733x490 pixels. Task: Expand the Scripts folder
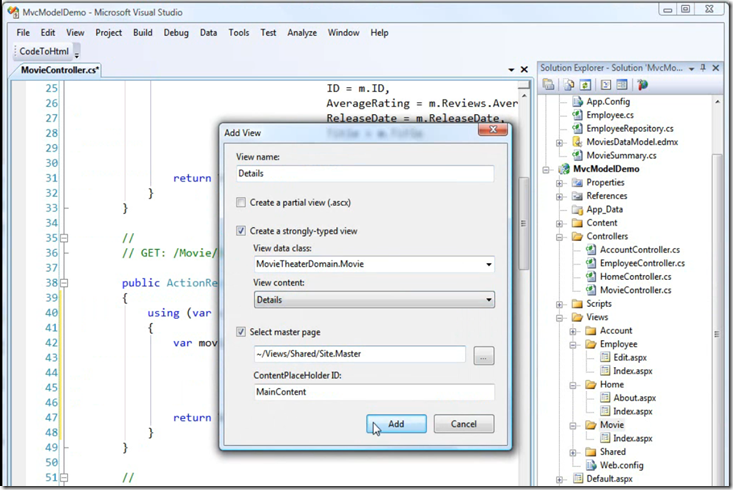(559, 304)
